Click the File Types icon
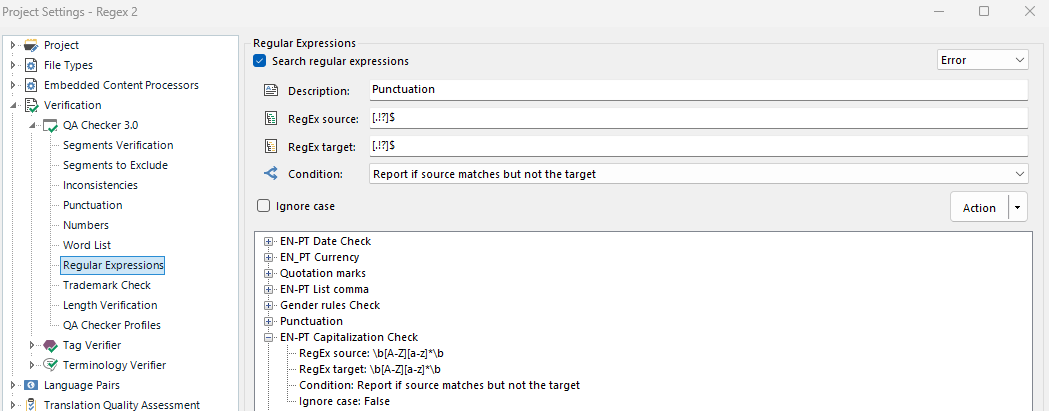This screenshot has width=1049, height=411. tap(31, 66)
